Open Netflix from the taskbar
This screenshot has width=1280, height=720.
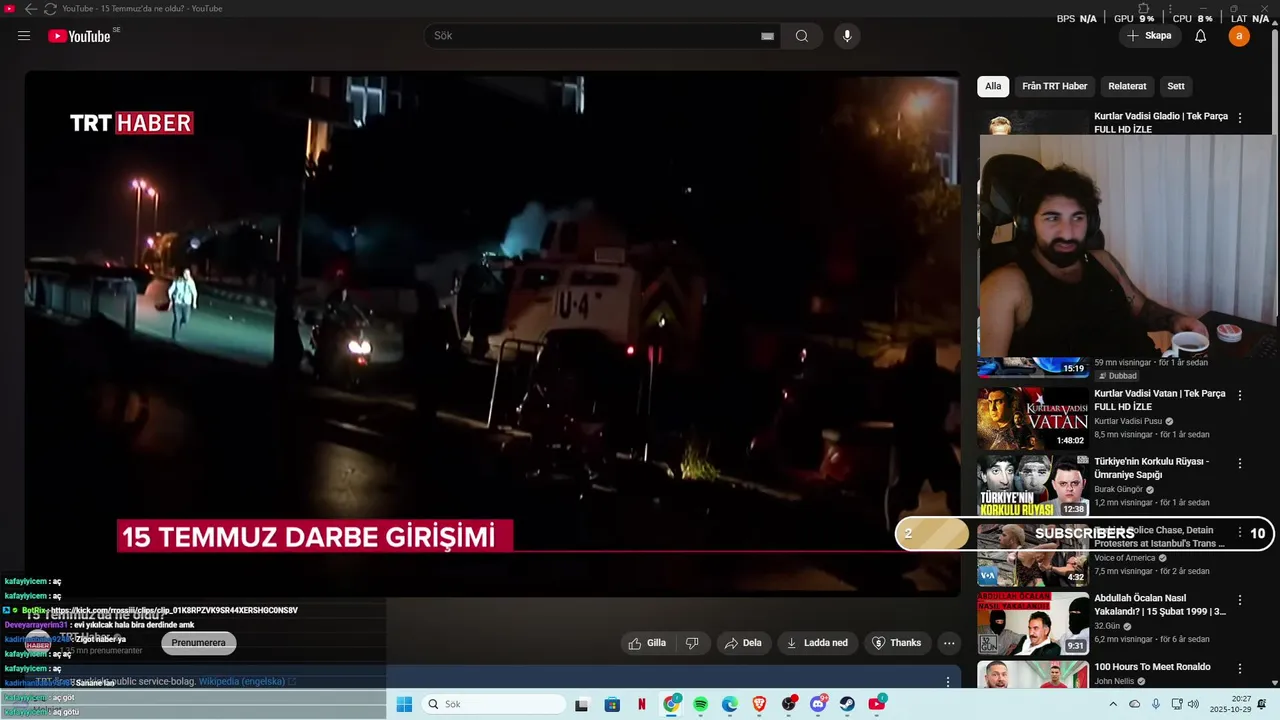tap(642, 704)
